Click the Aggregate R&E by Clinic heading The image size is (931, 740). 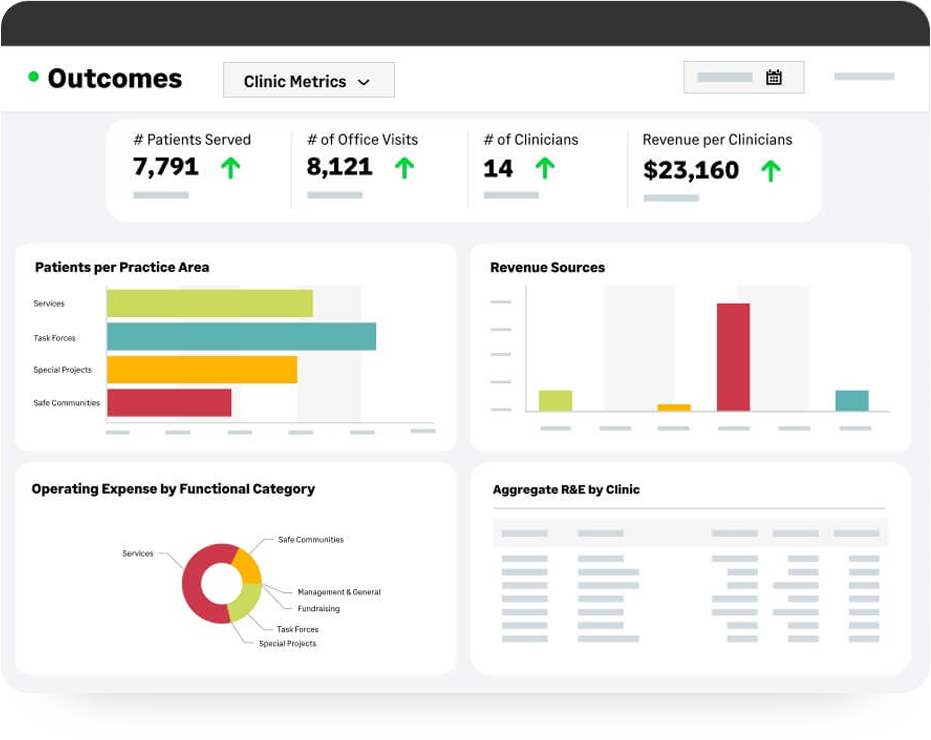(x=566, y=489)
